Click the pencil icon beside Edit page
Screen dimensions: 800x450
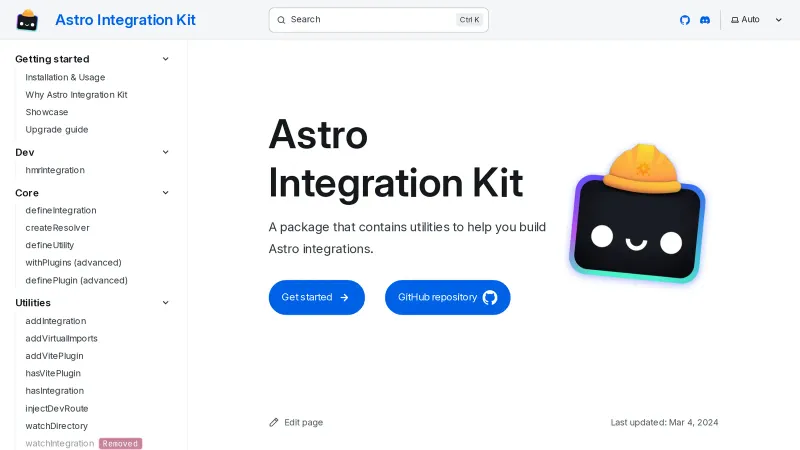274,422
